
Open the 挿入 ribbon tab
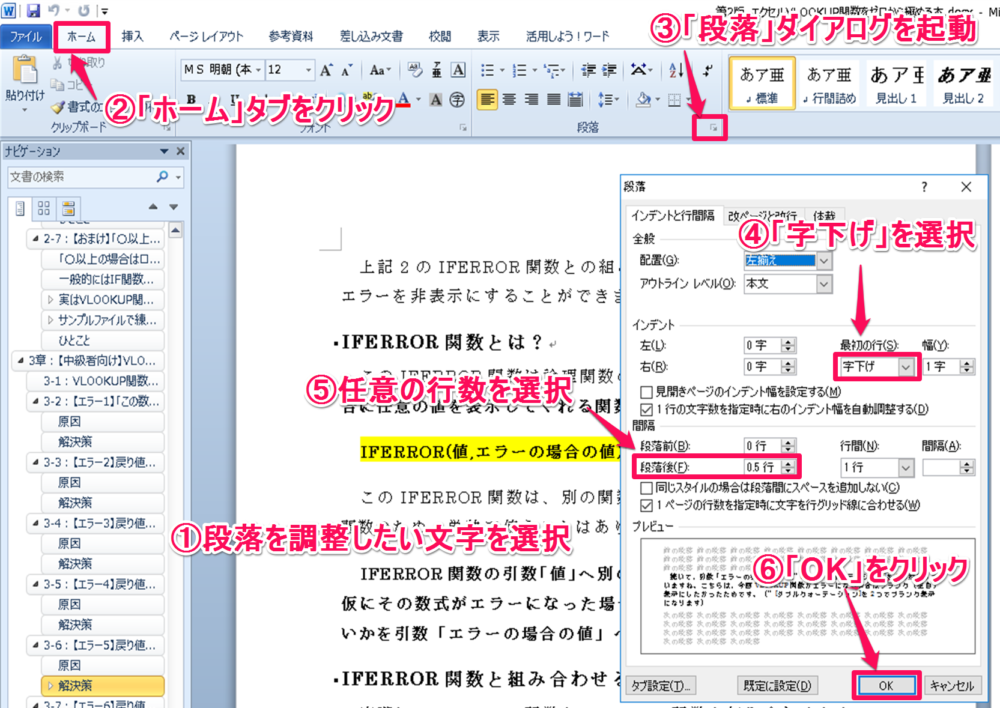pos(132,37)
